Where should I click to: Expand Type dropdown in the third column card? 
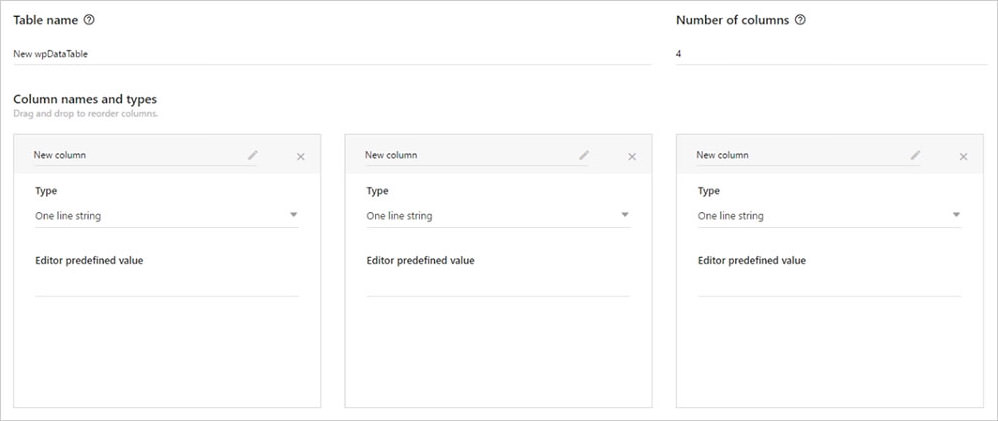click(829, 216)
